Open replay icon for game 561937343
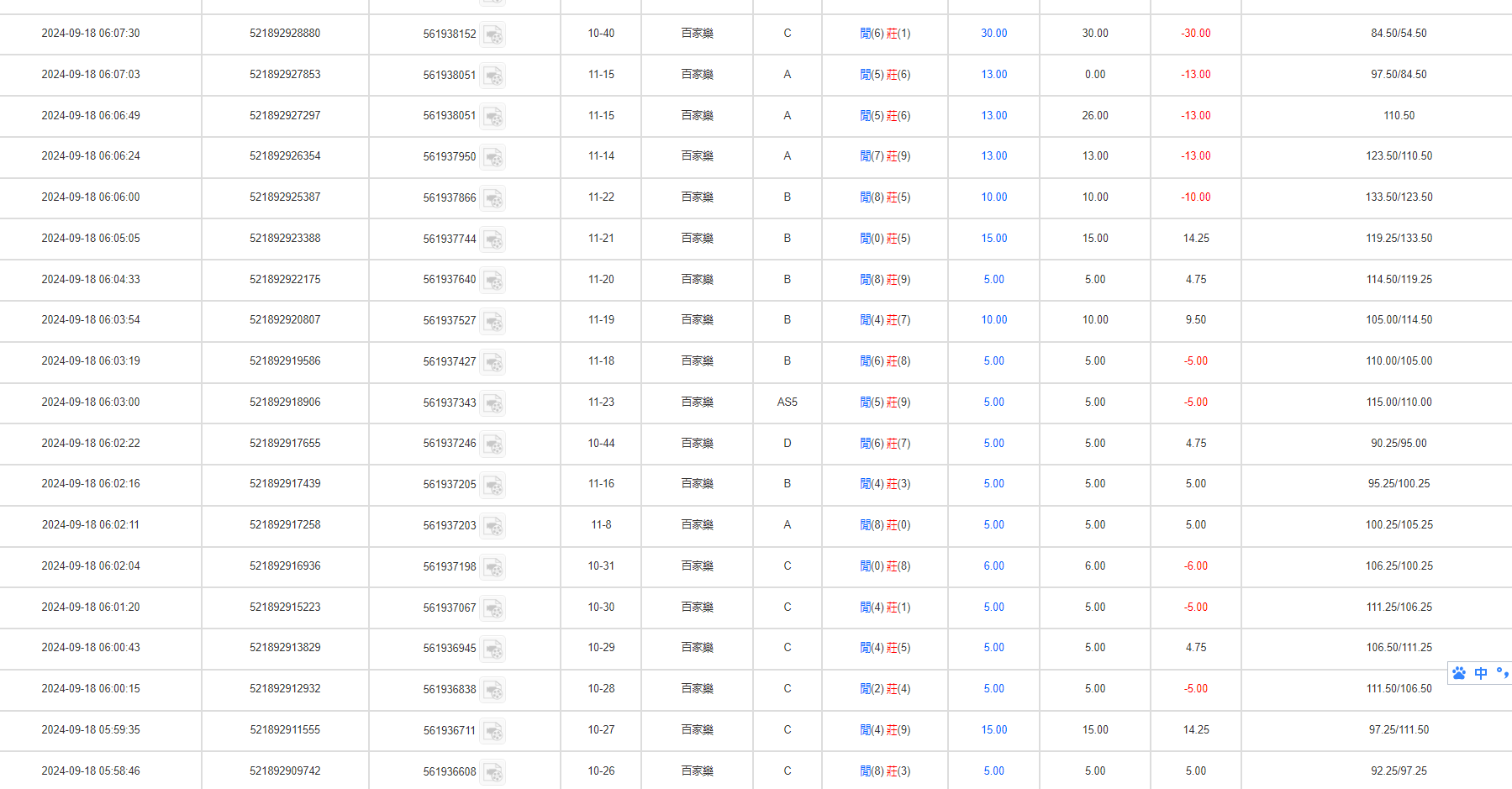Screen dimensions: 1512x789 493,403
